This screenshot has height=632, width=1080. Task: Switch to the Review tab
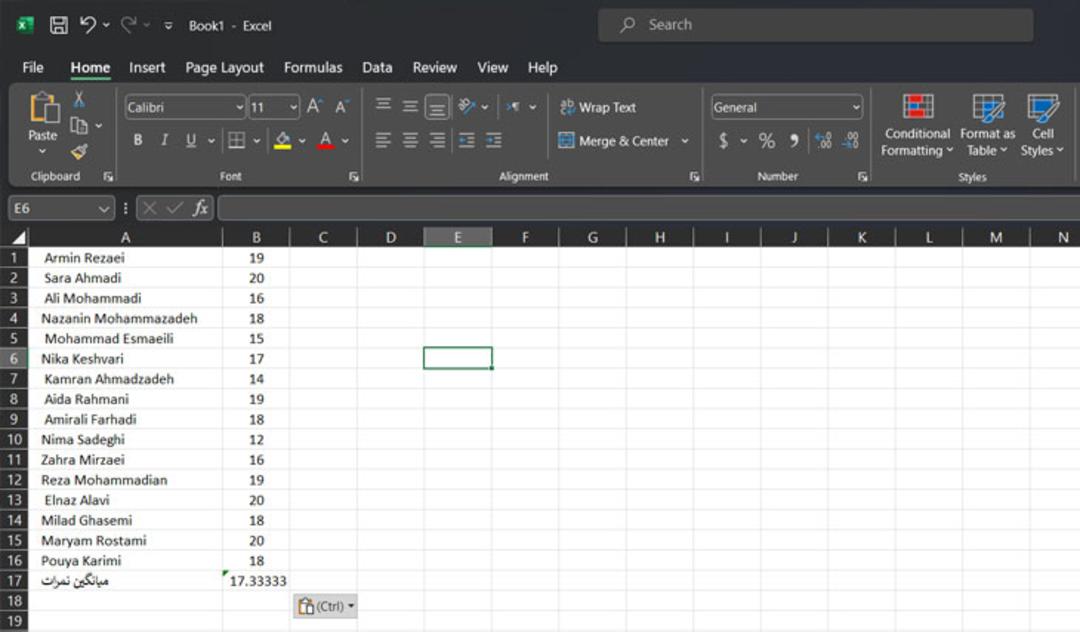(435, 67)
